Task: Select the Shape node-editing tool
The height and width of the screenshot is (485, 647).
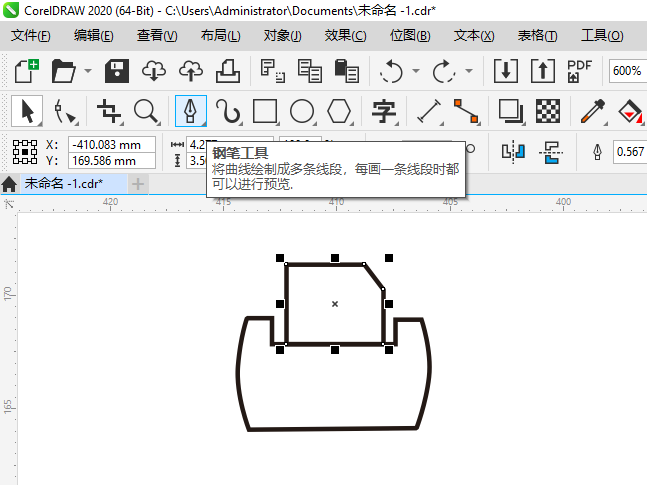Action: [64, 111]
